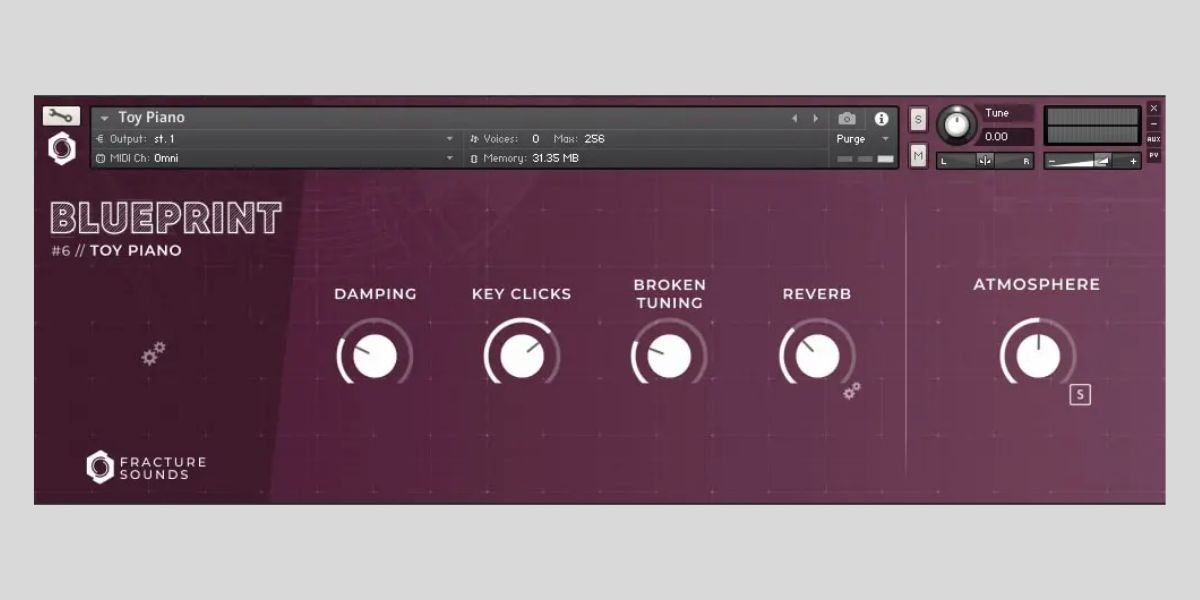Click the Max voices value 256

[594, 139]
